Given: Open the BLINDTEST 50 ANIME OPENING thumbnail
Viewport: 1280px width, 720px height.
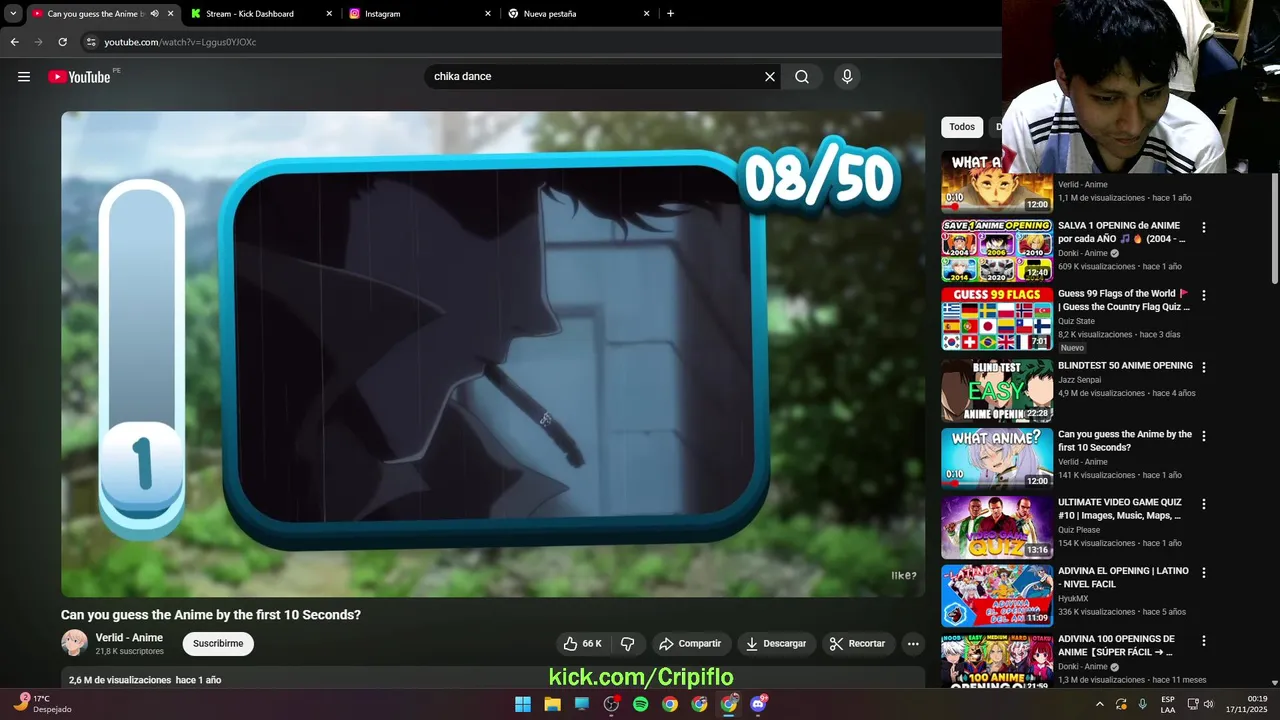Looking at the screenshot, I should [x=997, y=391].
